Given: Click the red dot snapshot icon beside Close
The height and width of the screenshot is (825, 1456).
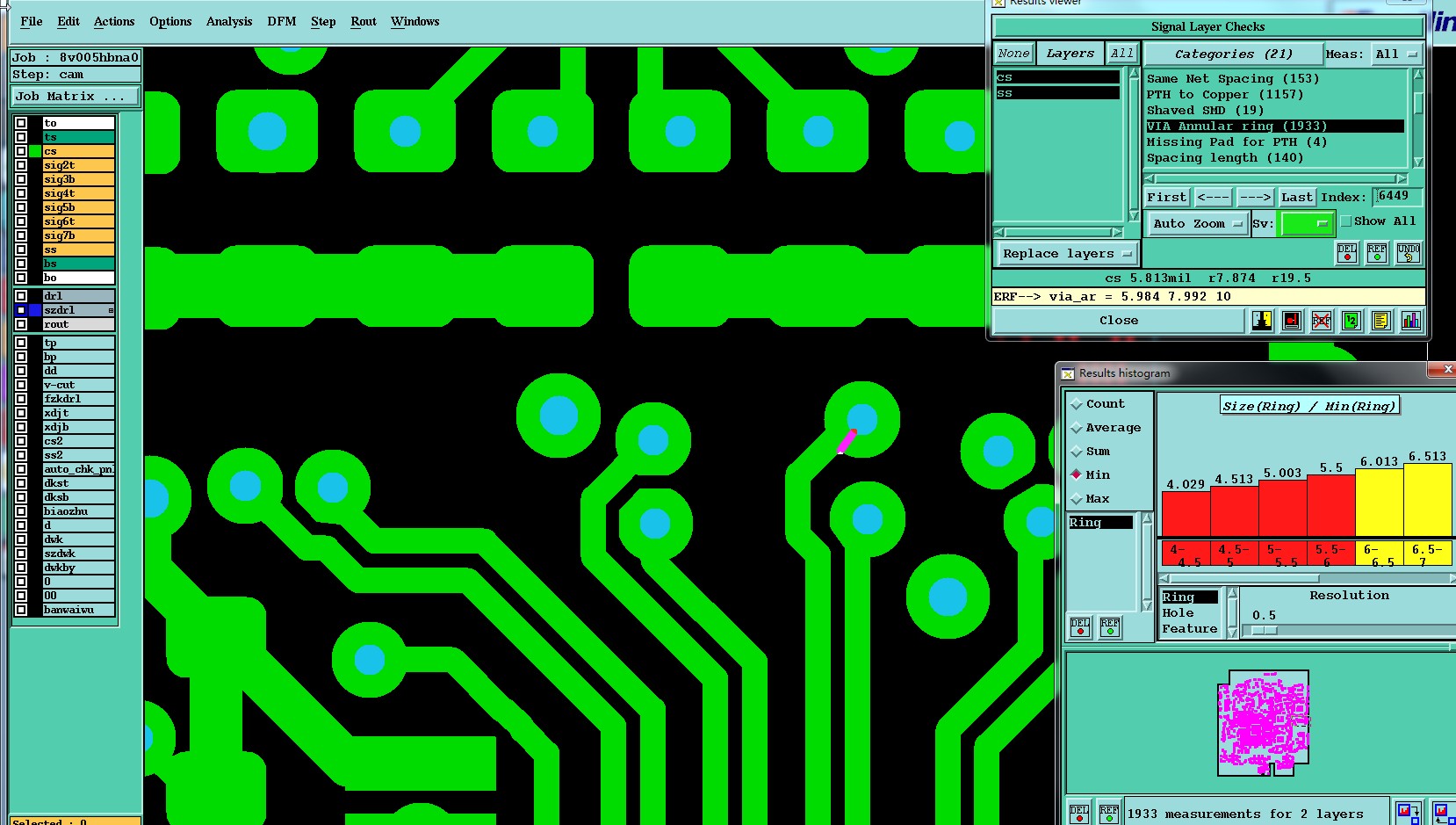Looking at the screenshot, I should click(1292, 321).
